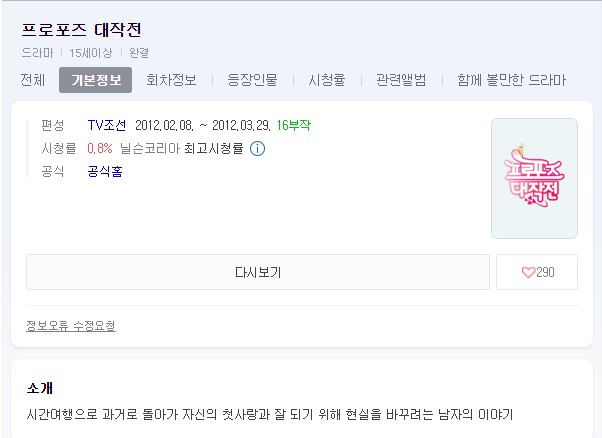Click the ratings info circle icon
Viewport: 602px width, 438px height.
click(x=257, y=149)
